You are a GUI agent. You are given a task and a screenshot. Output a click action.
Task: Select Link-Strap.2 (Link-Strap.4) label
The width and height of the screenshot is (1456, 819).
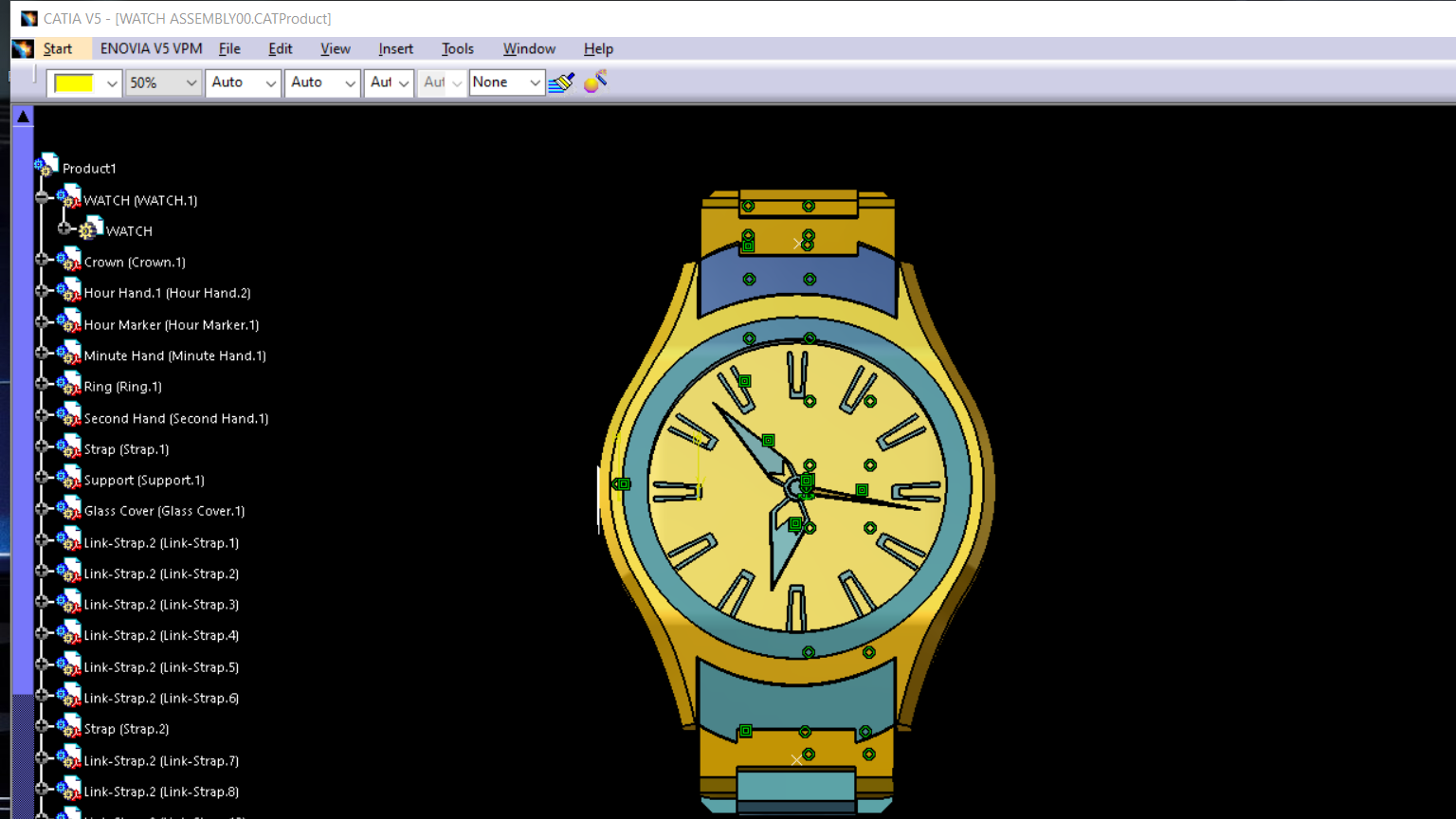[x=161, y=636]
